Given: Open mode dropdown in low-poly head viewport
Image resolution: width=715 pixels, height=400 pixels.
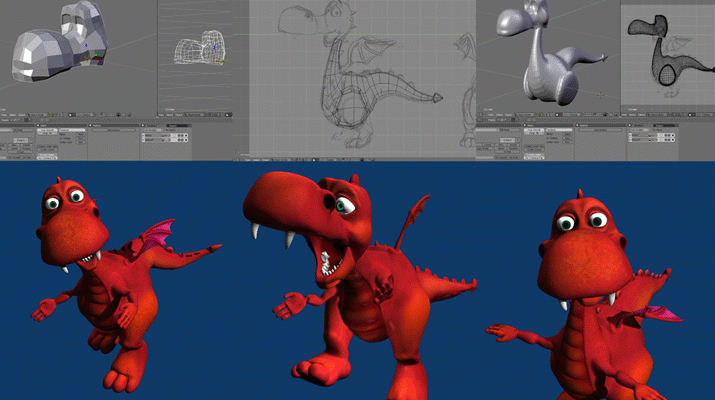Looking at the screenshot, I should pyautogui.click(x=38, y=115).
